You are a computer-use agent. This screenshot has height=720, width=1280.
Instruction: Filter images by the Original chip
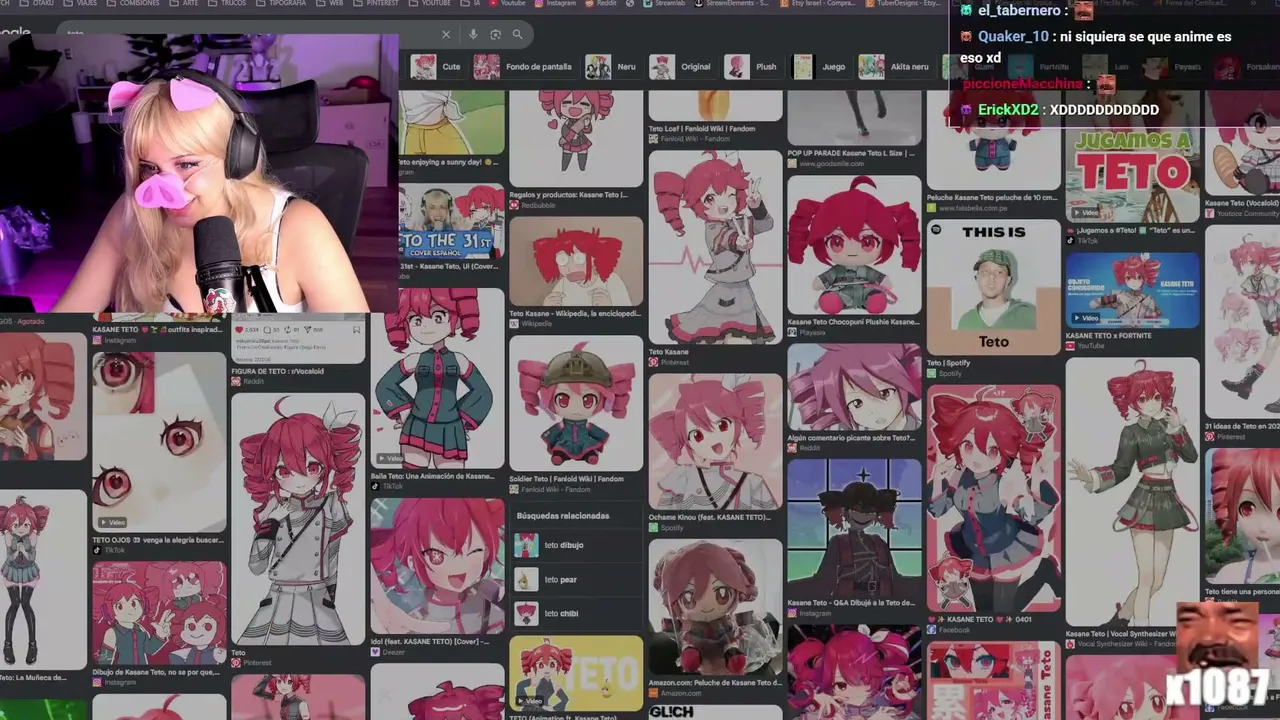tap(681, 67)
